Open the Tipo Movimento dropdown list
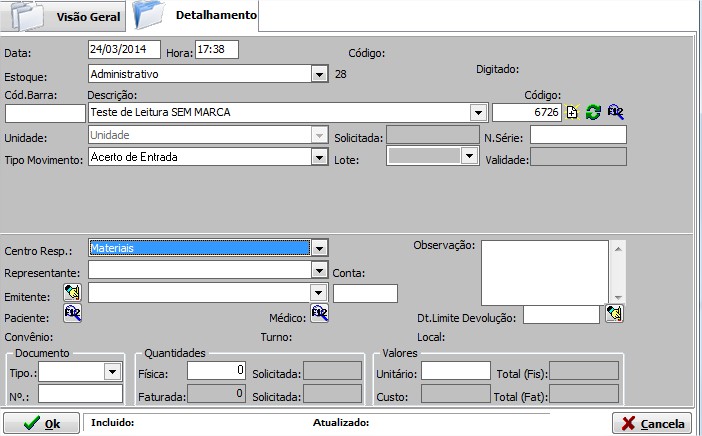Screen dimensions: 702x436 319,157
